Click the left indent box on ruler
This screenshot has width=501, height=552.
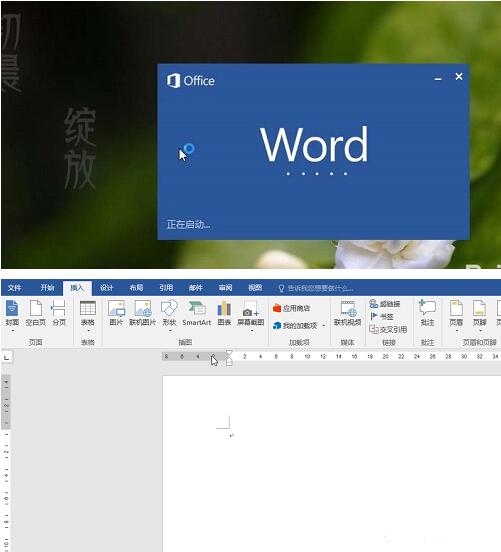229,363
